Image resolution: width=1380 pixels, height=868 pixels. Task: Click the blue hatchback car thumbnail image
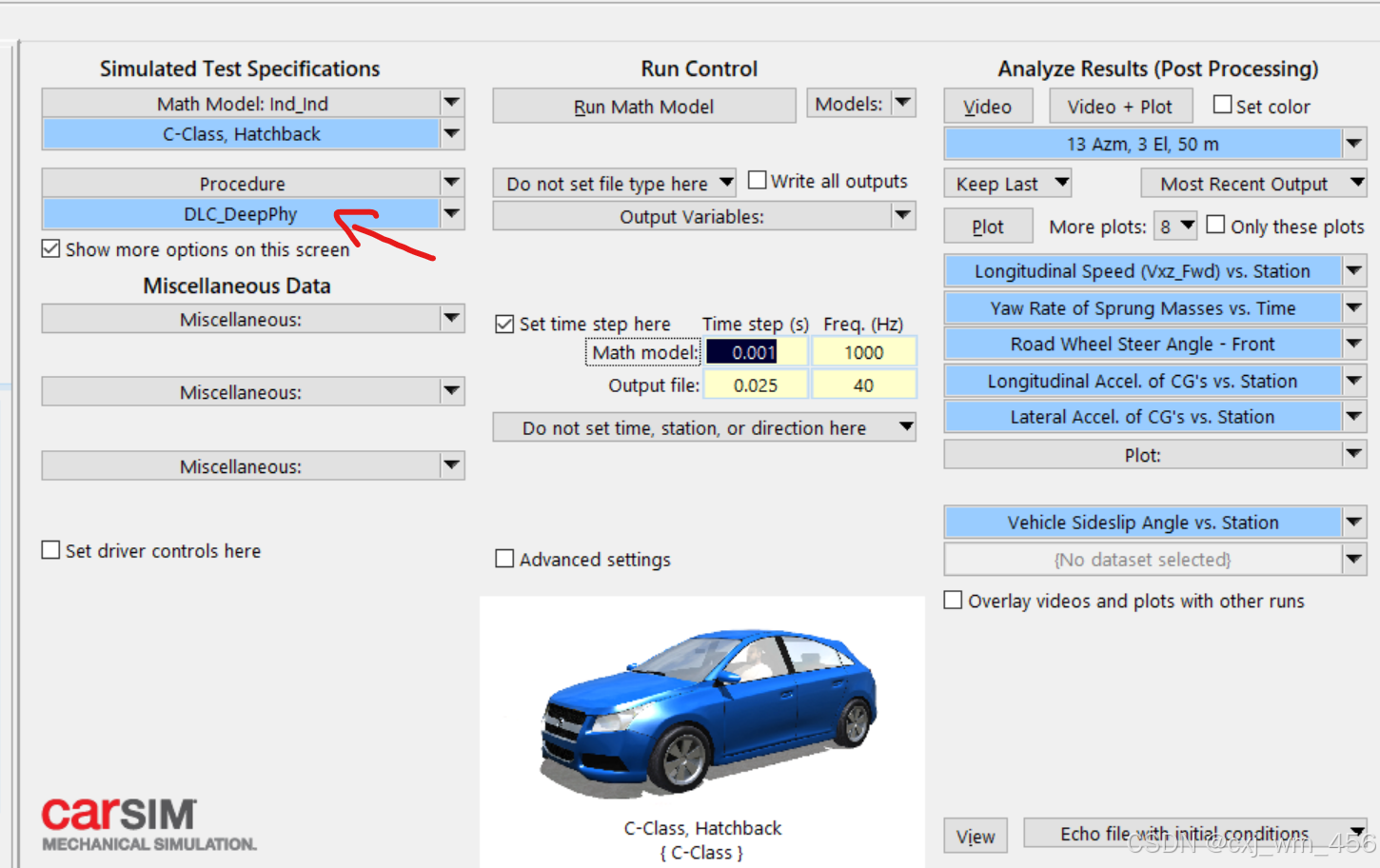(708, 712)
